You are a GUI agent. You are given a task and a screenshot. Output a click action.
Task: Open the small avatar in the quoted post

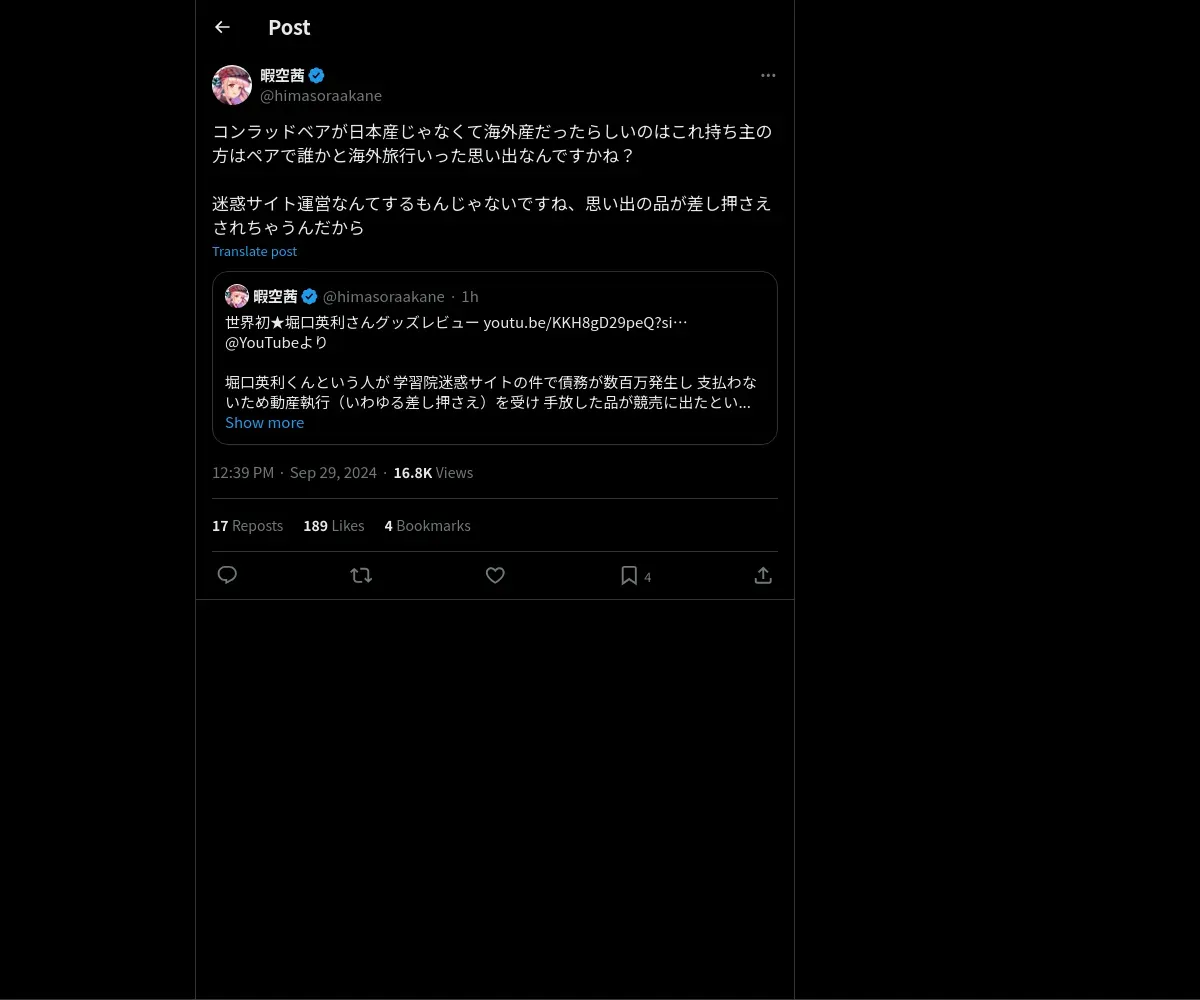[x=237, y=296]
